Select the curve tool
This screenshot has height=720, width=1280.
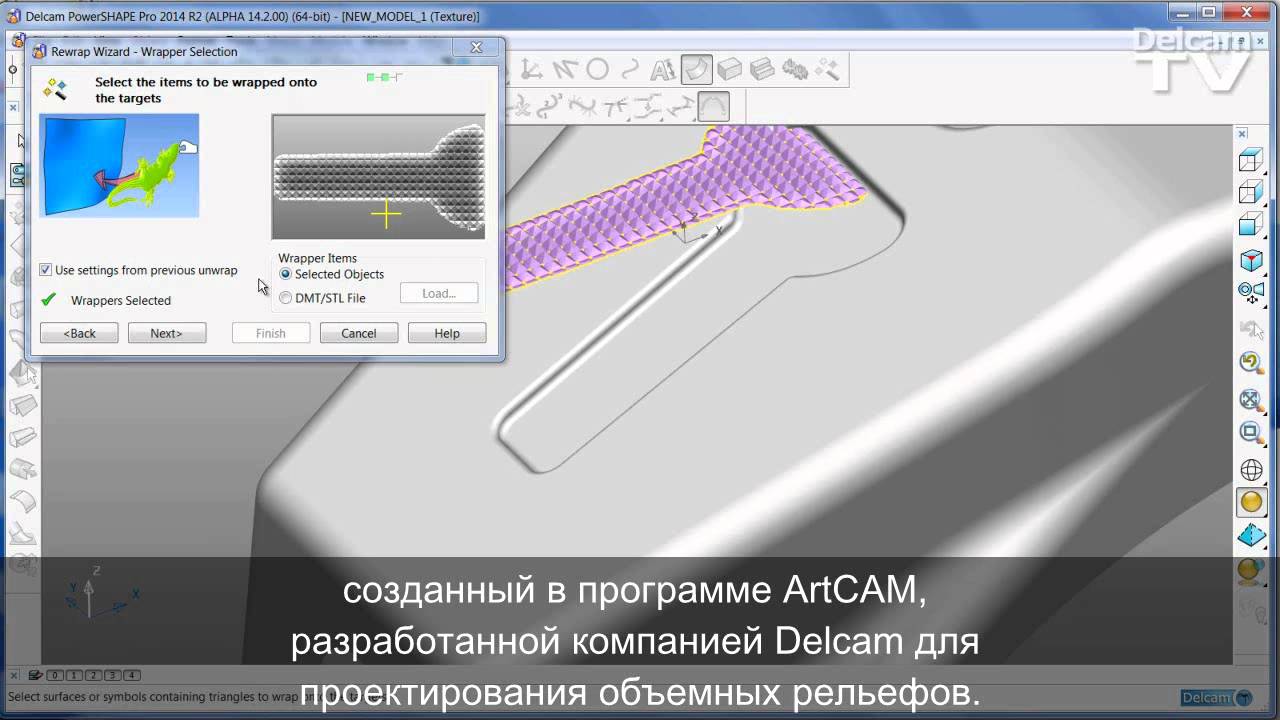pyautogui.click(x=630, y=69)
